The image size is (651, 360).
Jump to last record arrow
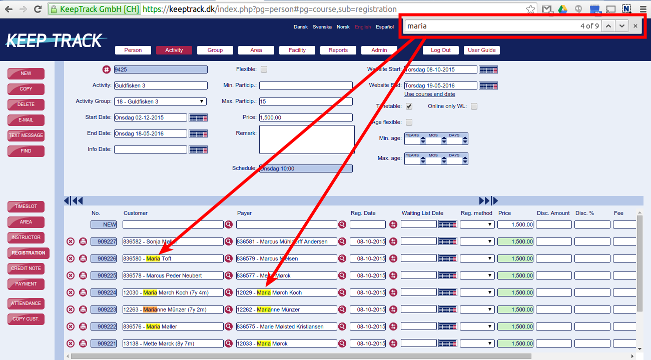pyautogui.click(x=495, y=201)
